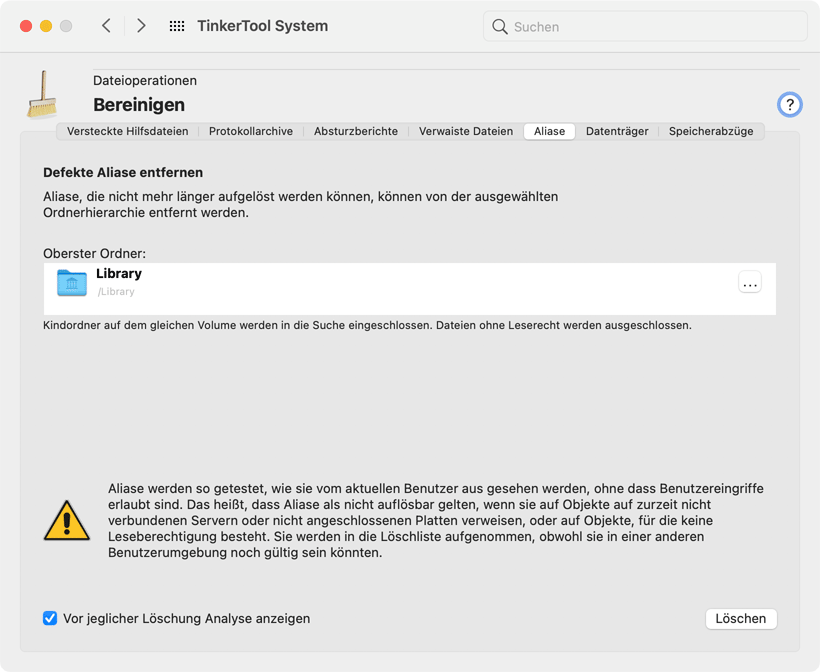This screenshot has height=672, width=820.
Task: Click the yellow warning triangle icon
Action: pos(66,521)
